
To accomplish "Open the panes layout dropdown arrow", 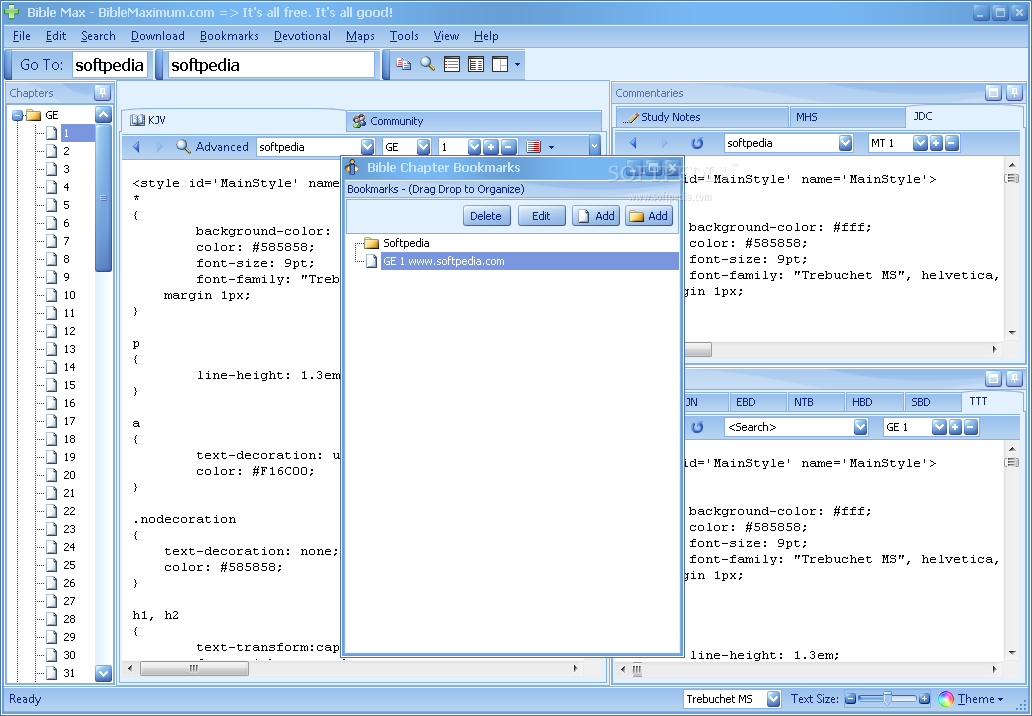I will coord(517,64).
